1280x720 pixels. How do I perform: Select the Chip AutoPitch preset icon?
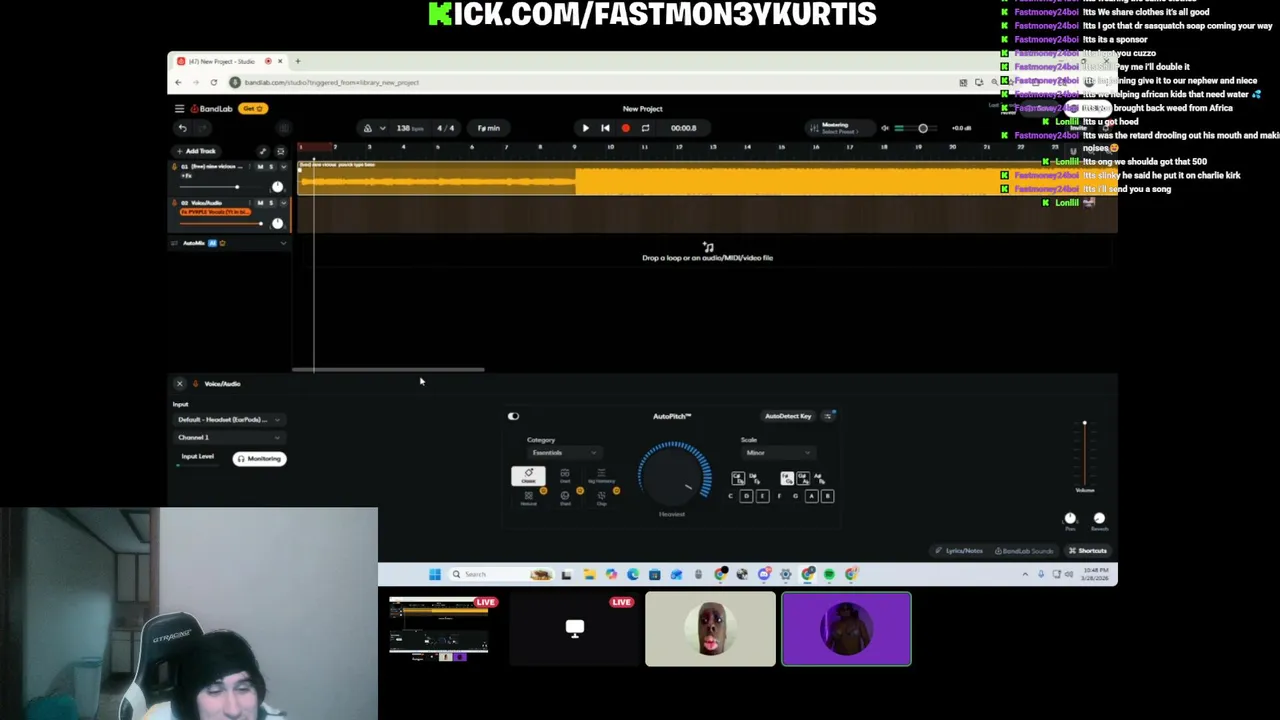pyautogui.click(x=601, y=497)
